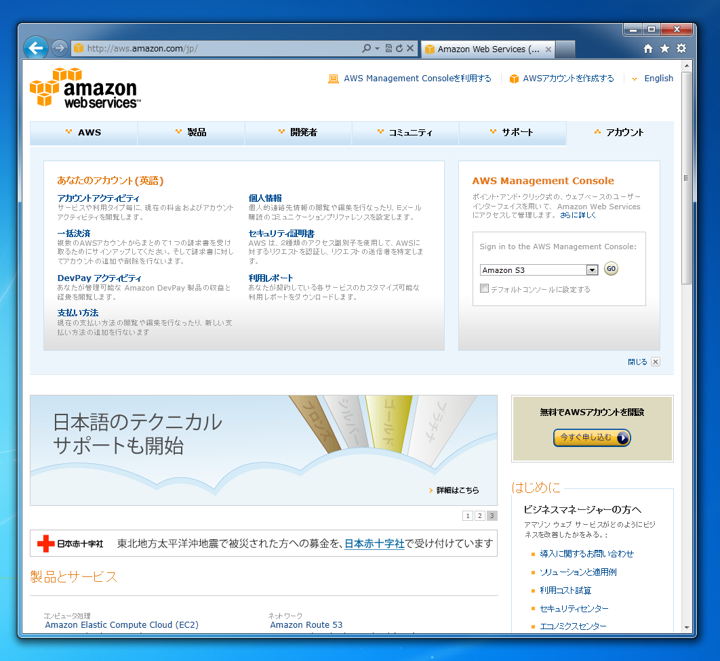Click さらに詳しく link in Console panel
The image size is (720, 661).
point(577,215)
